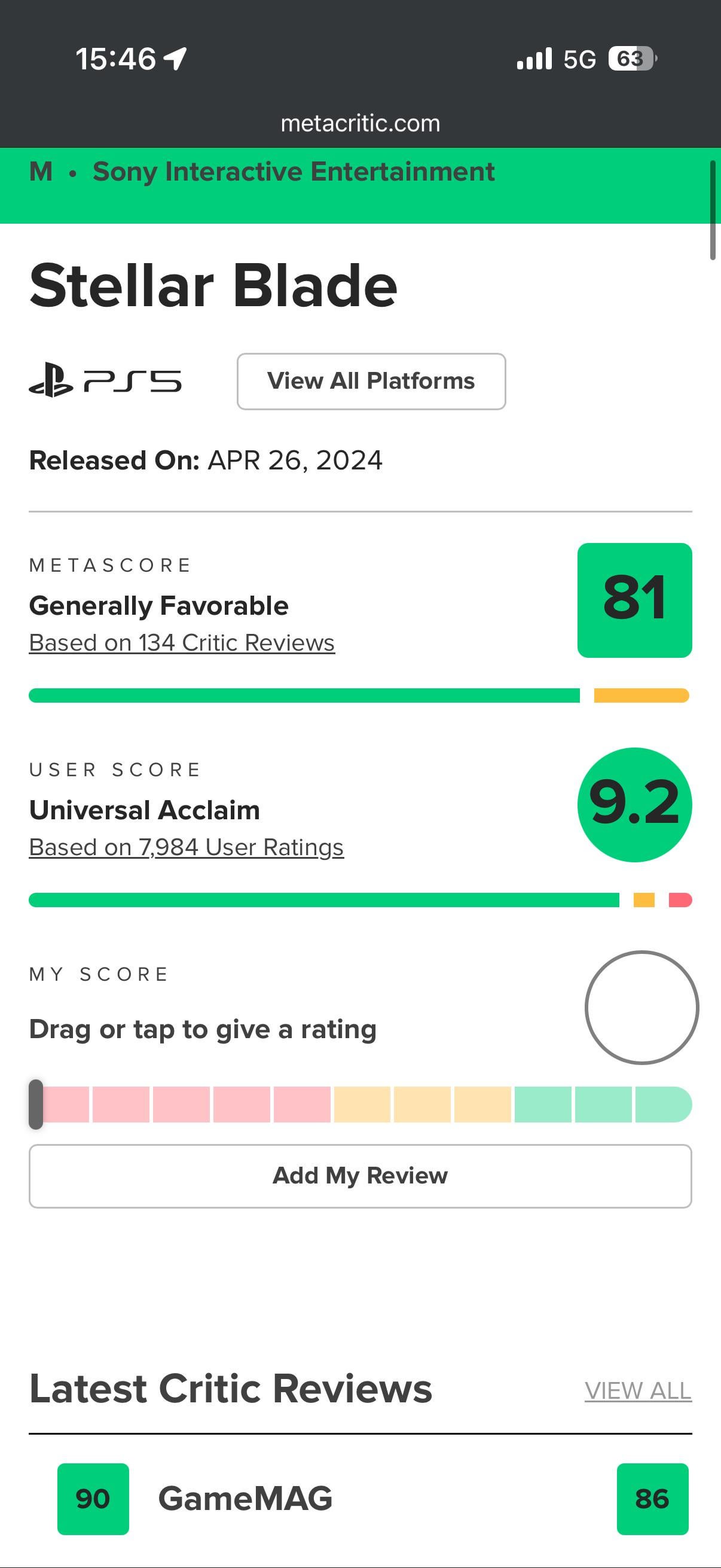Tap the page scrollbar on the right

[x=713, y=210]
